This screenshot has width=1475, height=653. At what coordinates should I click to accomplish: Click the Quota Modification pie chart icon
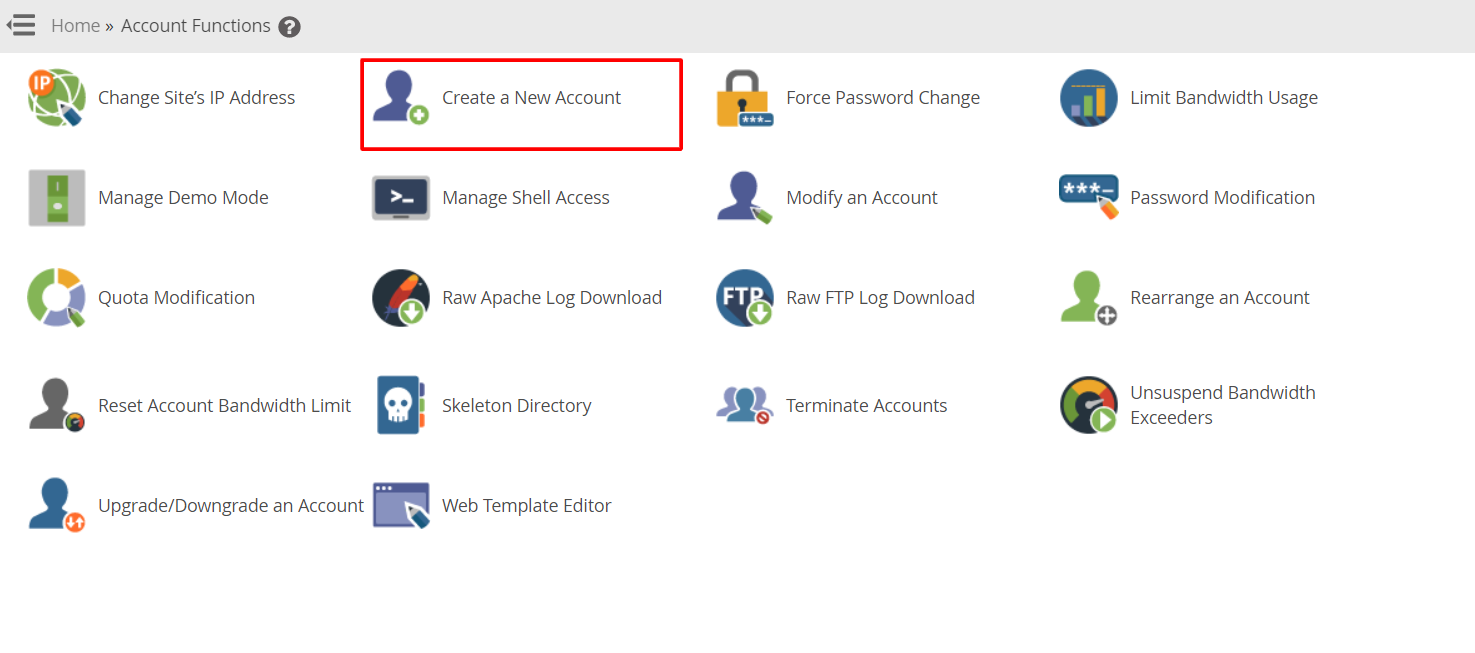click(57, 298)
